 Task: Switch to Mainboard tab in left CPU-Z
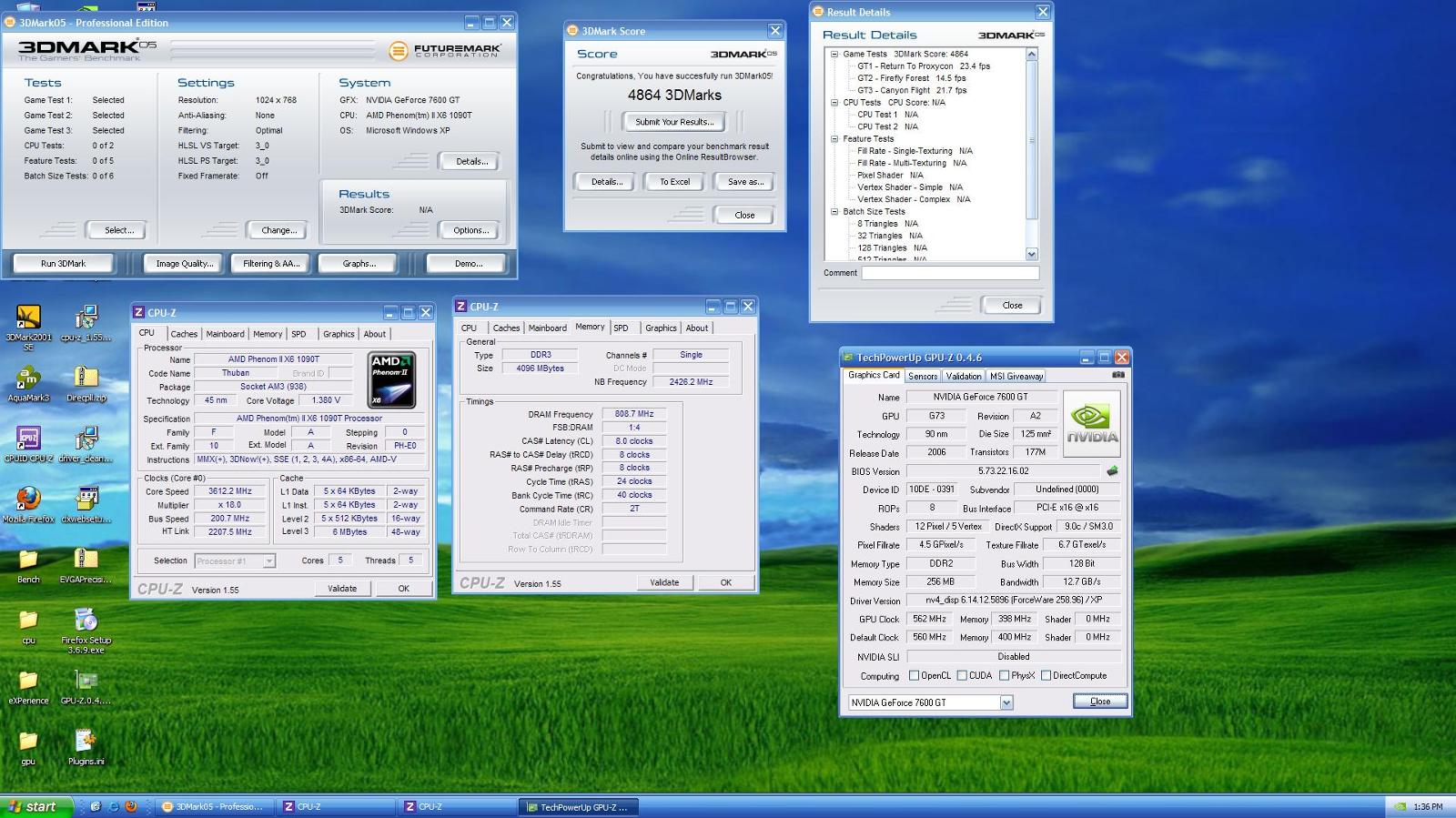point(225,334)
